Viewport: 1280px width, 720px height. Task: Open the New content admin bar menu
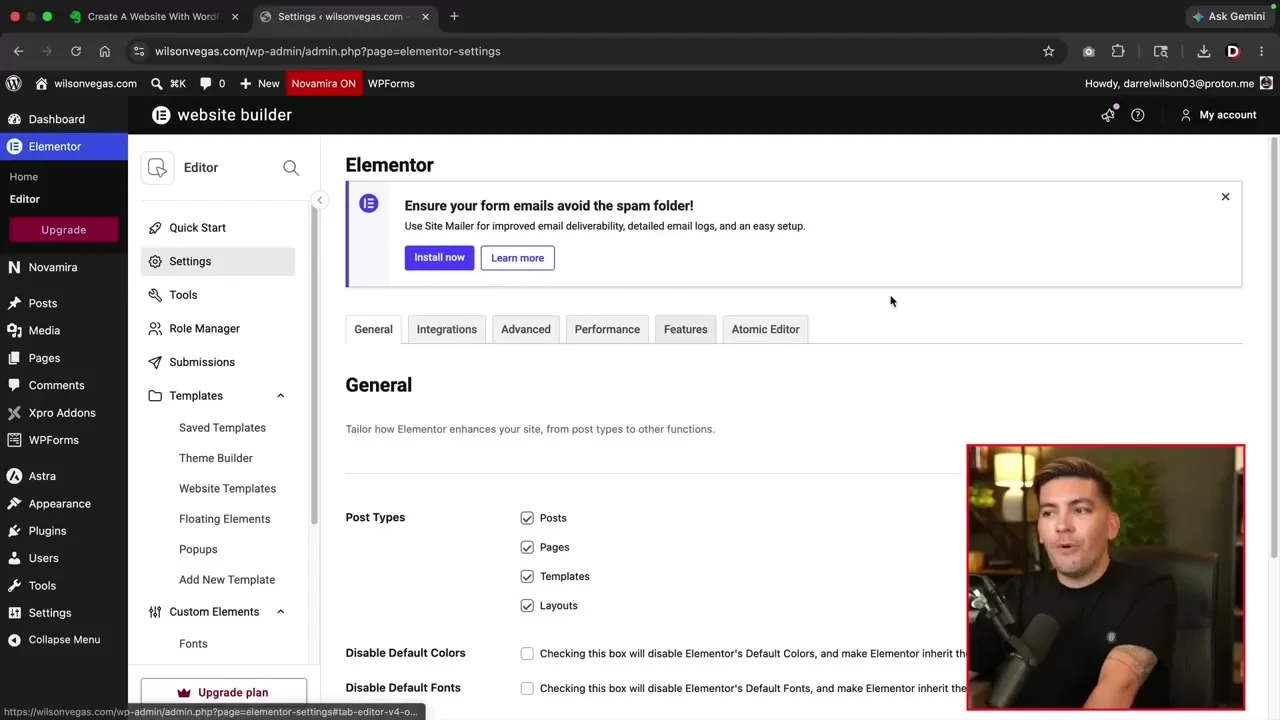point(259,83)
